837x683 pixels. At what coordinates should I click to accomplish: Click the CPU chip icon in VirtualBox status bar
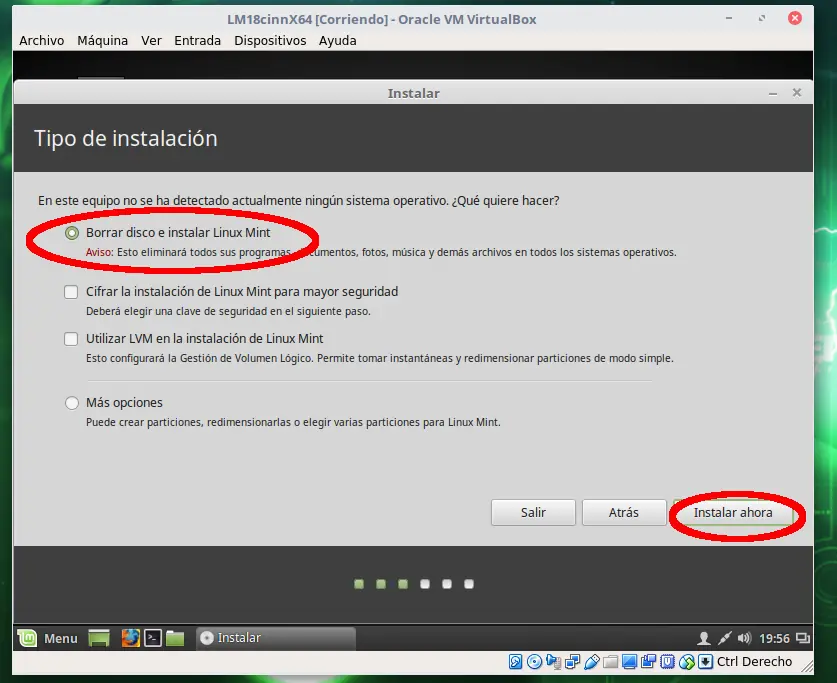(668, 662)
